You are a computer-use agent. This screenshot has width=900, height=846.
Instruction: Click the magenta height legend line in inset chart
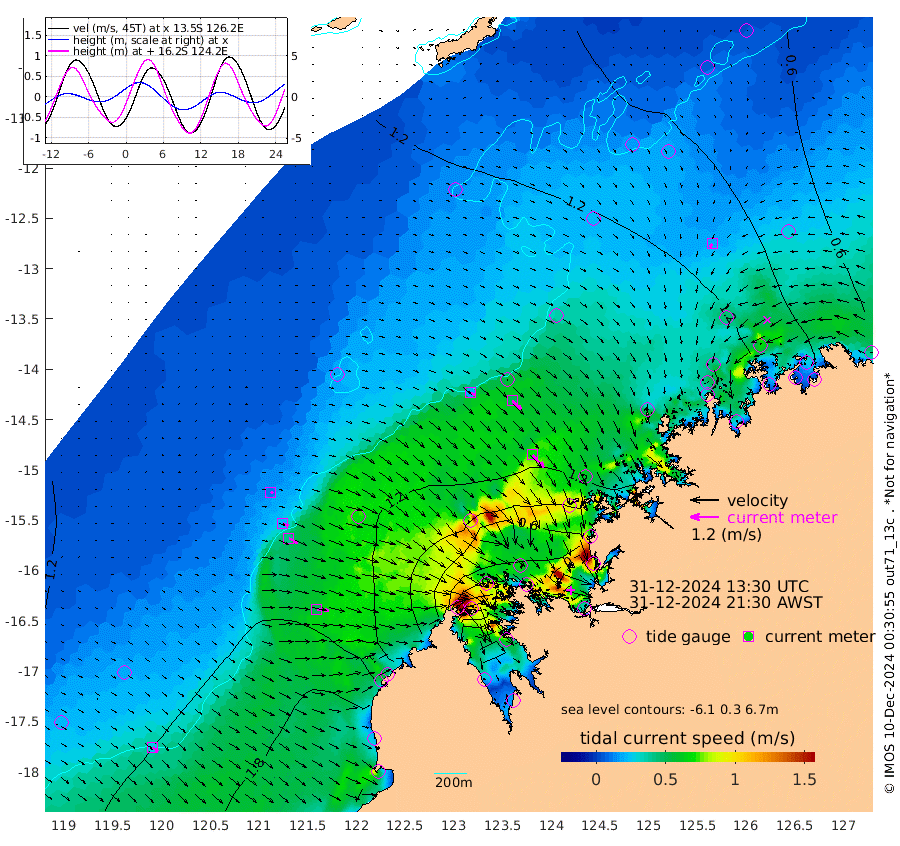click(59, 51)
